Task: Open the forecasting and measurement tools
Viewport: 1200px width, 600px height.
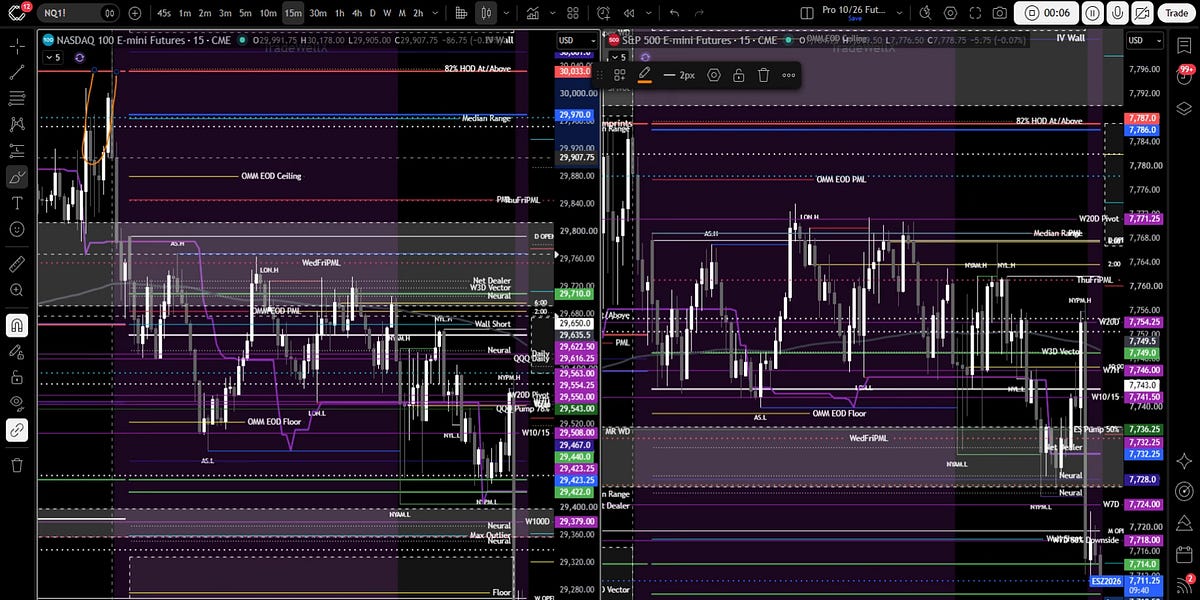Action: [x=17, y=151]
